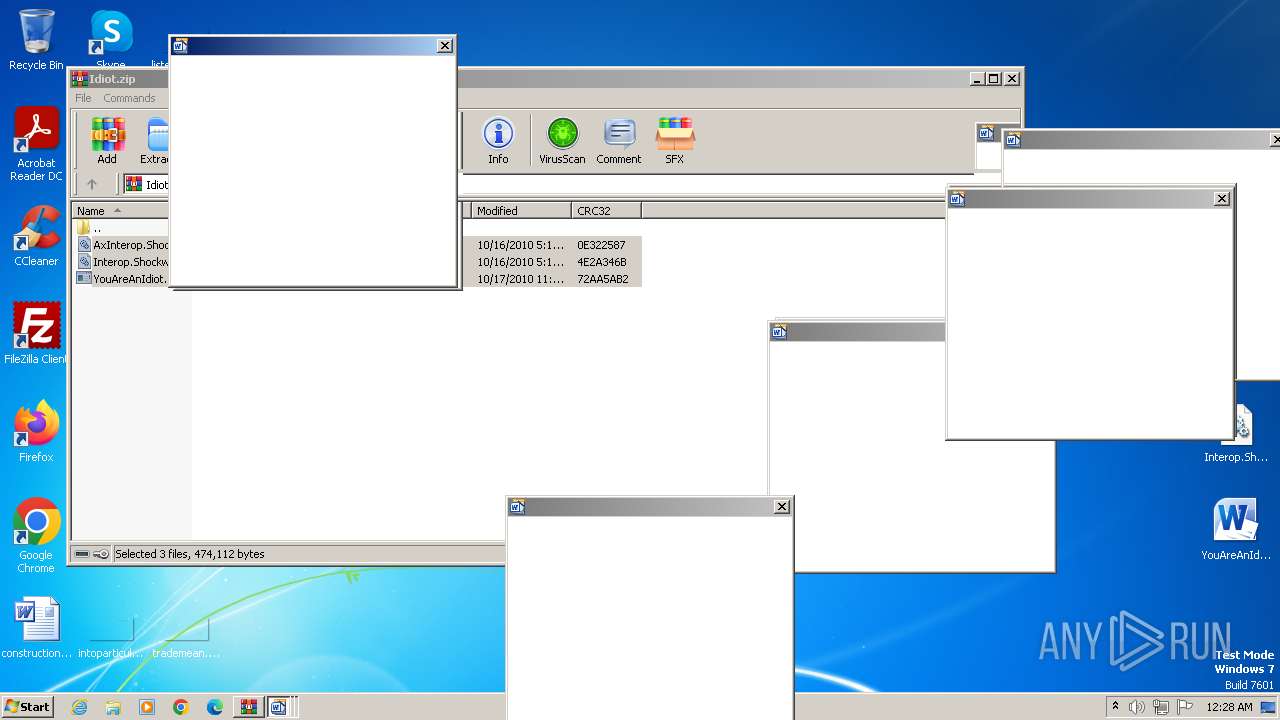Click CRC32 value 4E2A346B
The width and height of the screenshot is (1280, 720).
coord(601,262)
